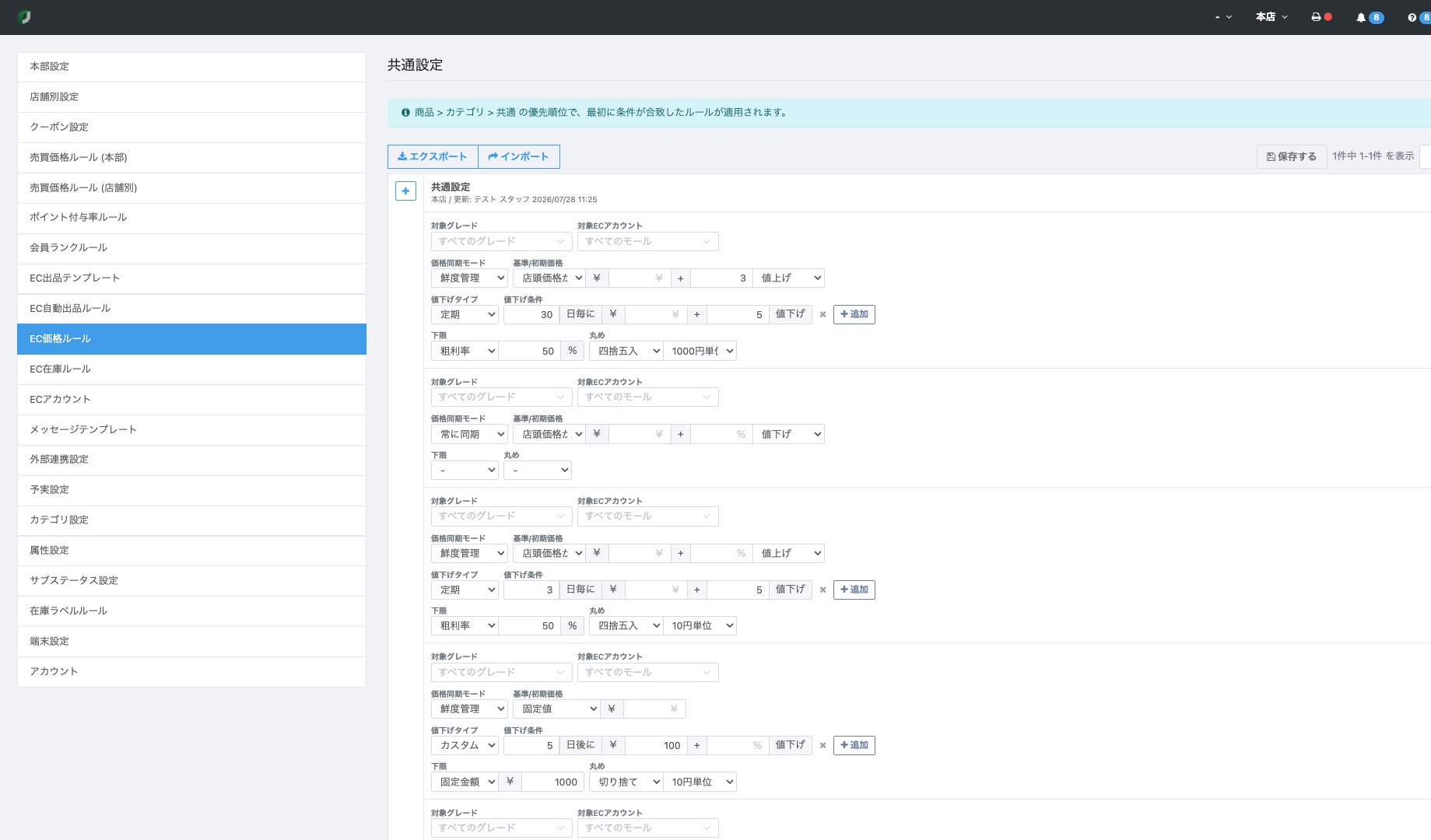Click the first rule's percent field showing 3
1431x840 pixels.
pyautogui.click(x=721, y=278)
